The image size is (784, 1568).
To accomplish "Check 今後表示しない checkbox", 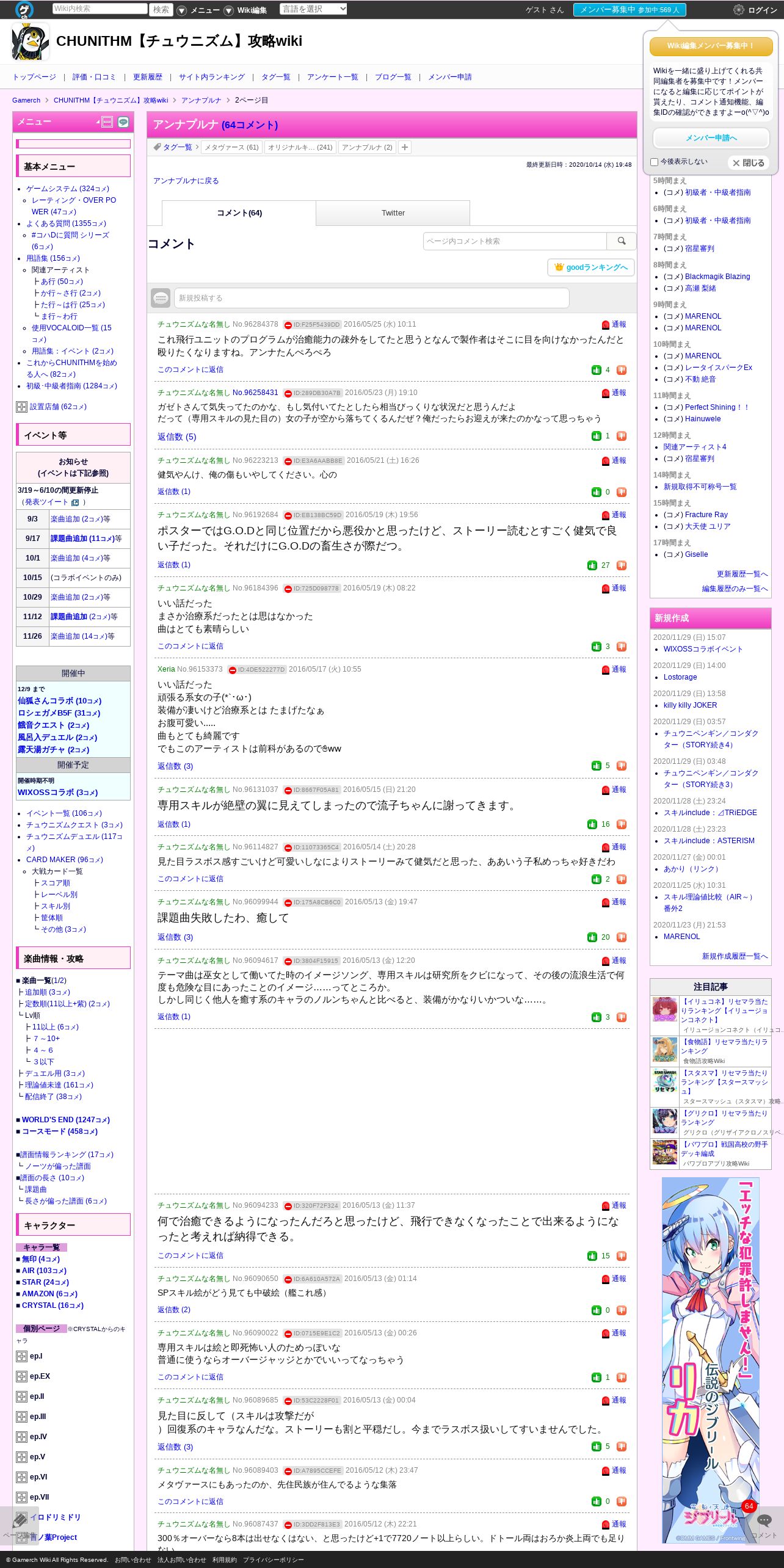I will [x=655, y=162].
